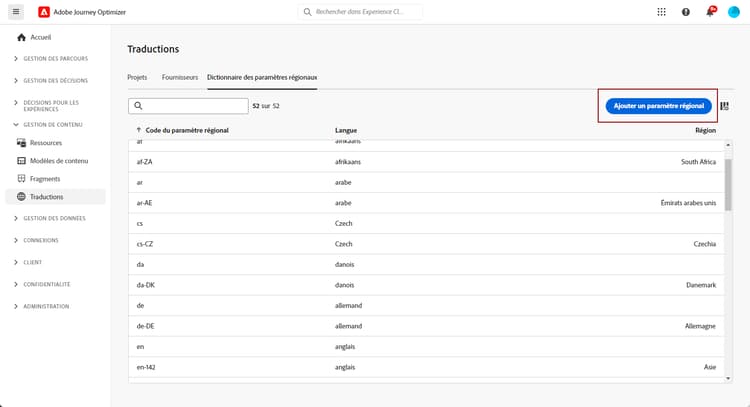Click the Adobe logo icon
The image size is (750, 407).
(44, 12)
